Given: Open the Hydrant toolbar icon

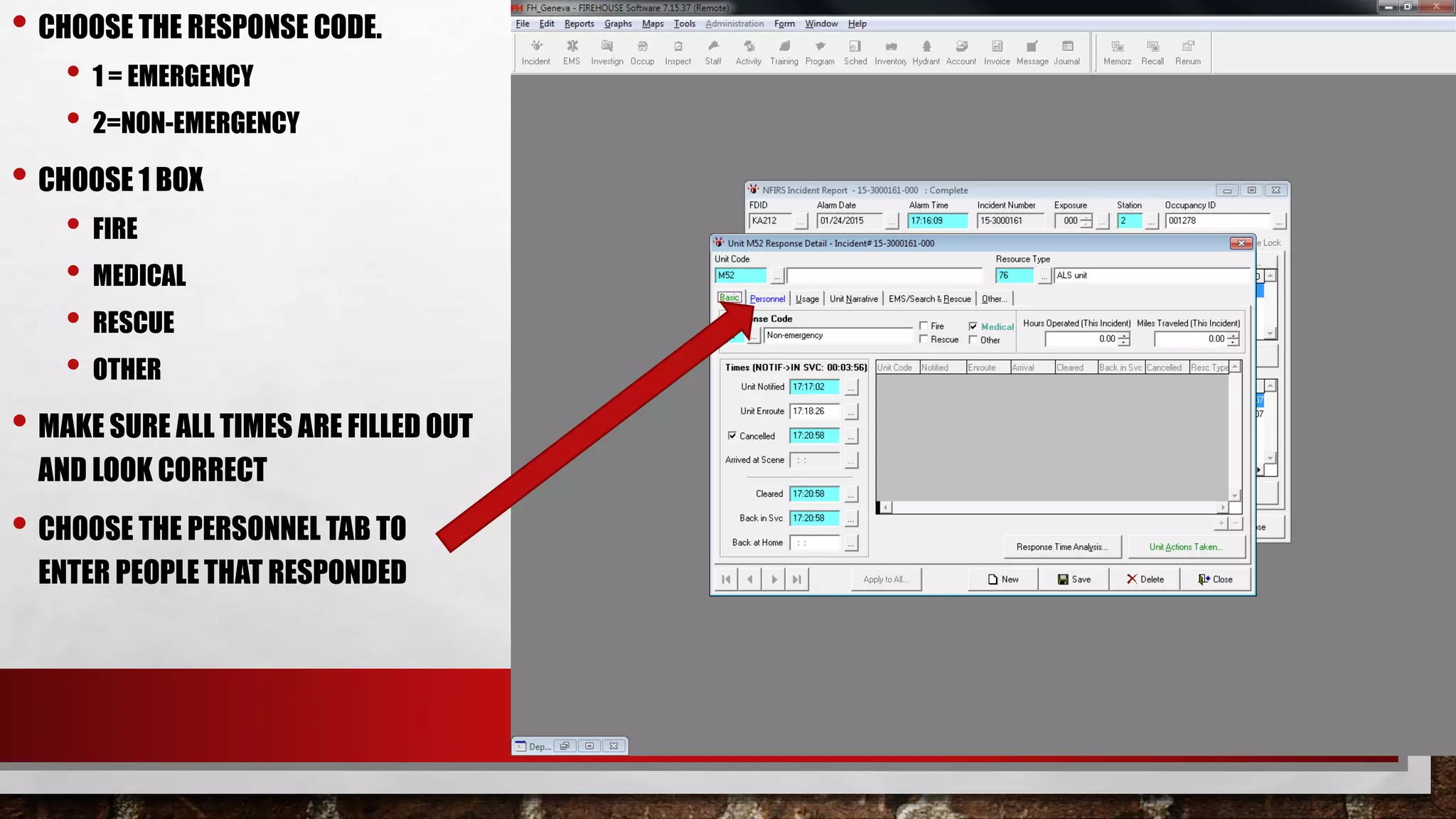Looking at the screenshot, I should click(926, 52).
